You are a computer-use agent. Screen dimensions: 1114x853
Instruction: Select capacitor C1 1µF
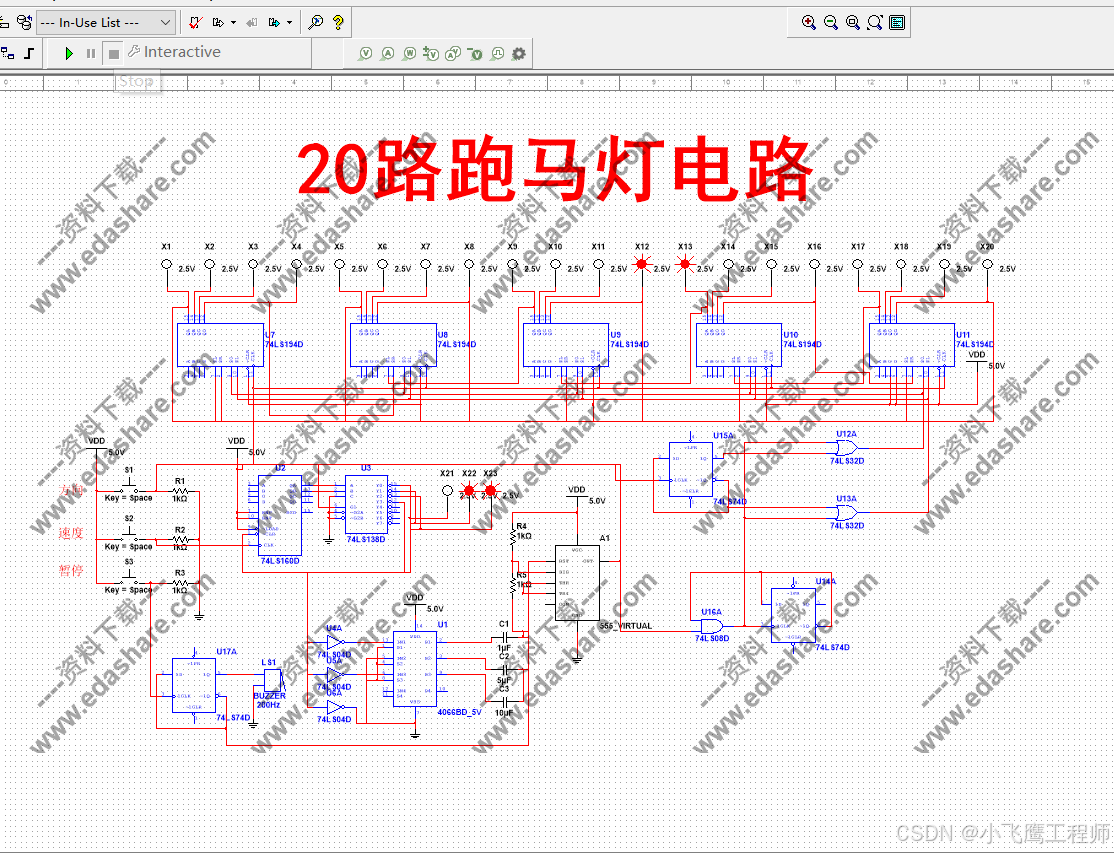[504, 639]
